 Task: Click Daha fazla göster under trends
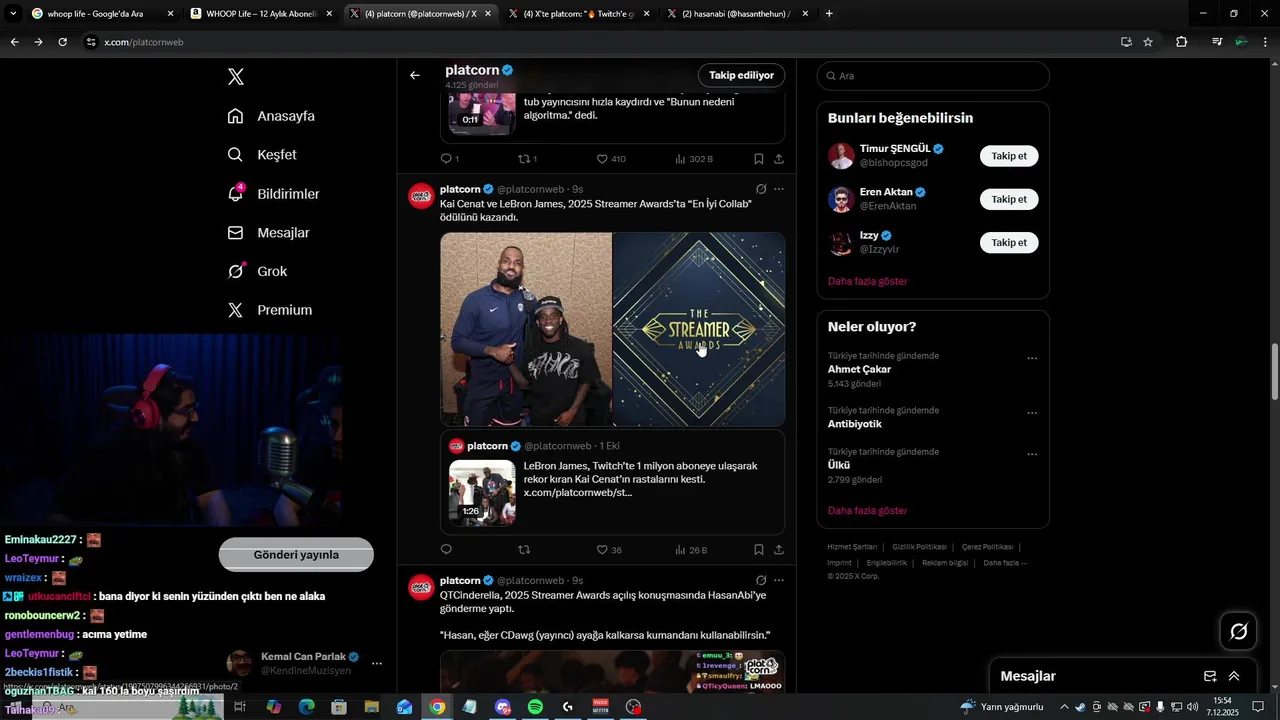tap(867, 510)
